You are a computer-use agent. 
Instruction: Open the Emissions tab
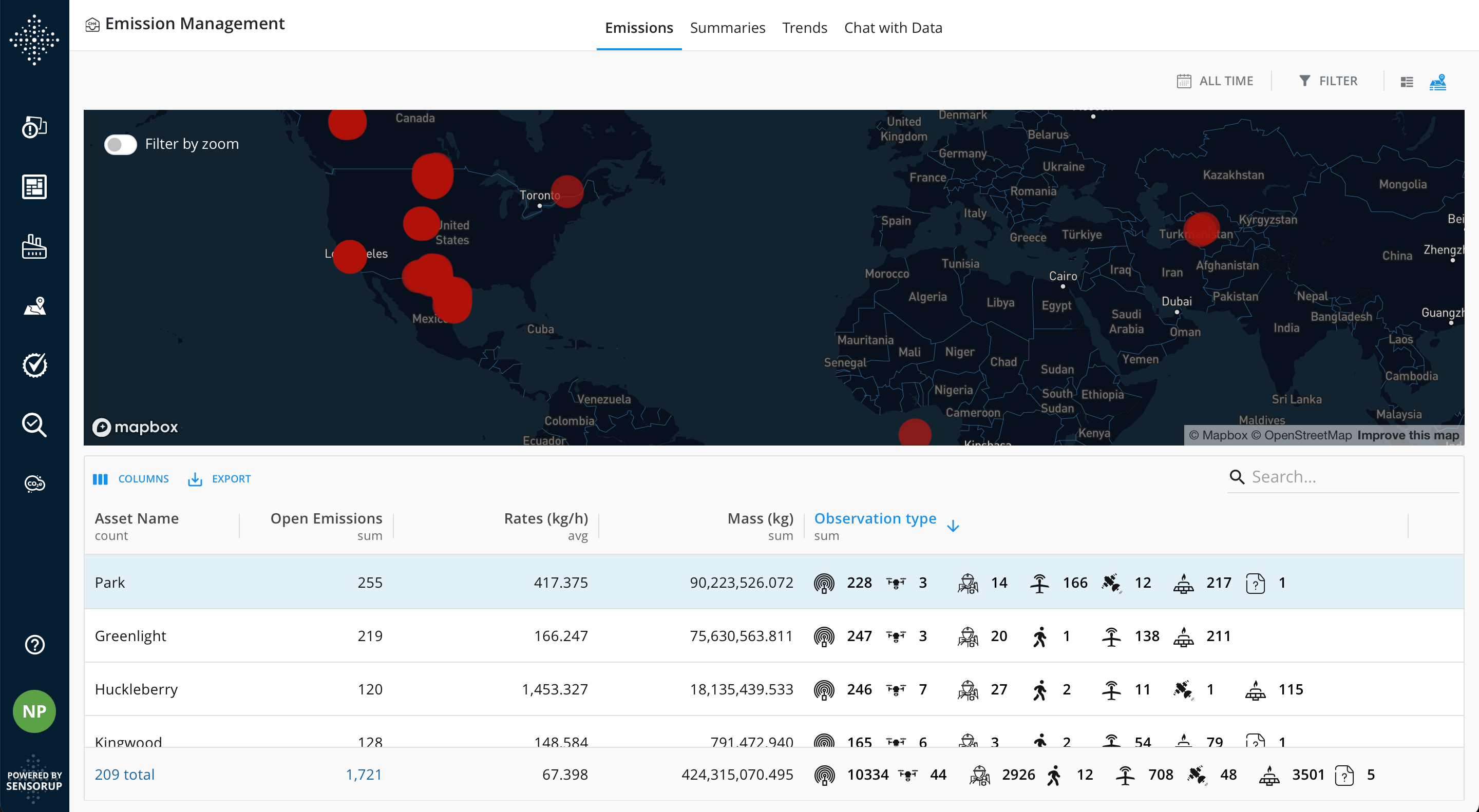[x=639, y=28]
